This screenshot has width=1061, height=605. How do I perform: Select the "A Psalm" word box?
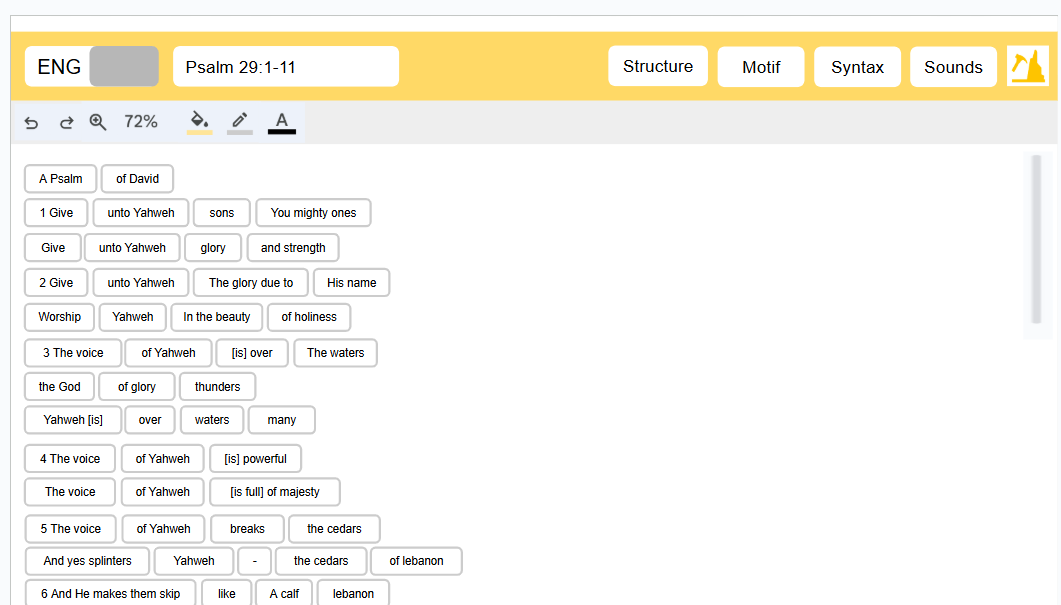tap(61, 179)
